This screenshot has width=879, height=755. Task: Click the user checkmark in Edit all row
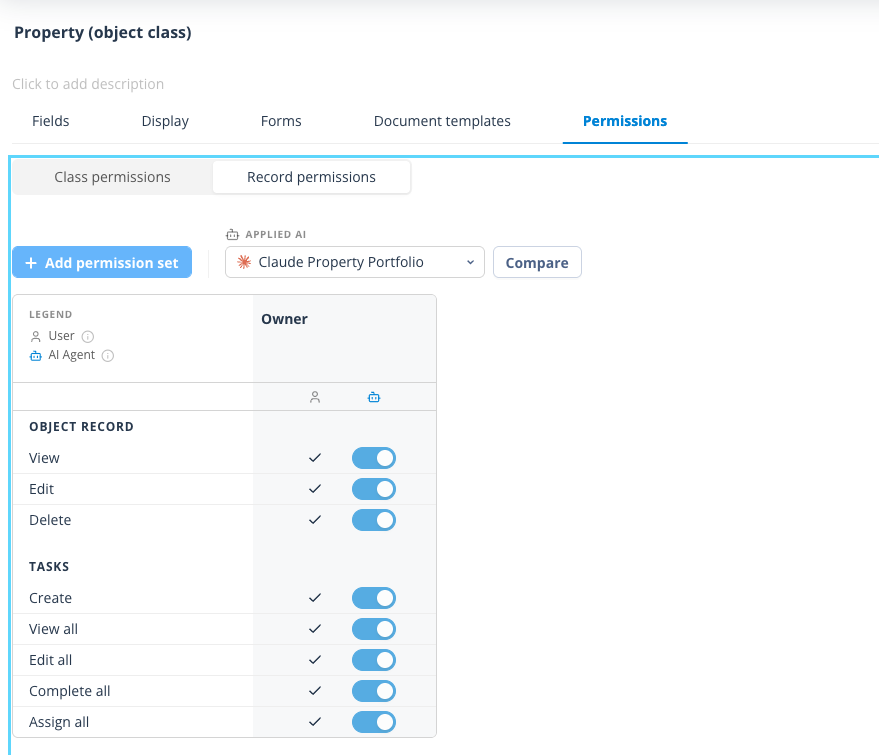point(315,660)
